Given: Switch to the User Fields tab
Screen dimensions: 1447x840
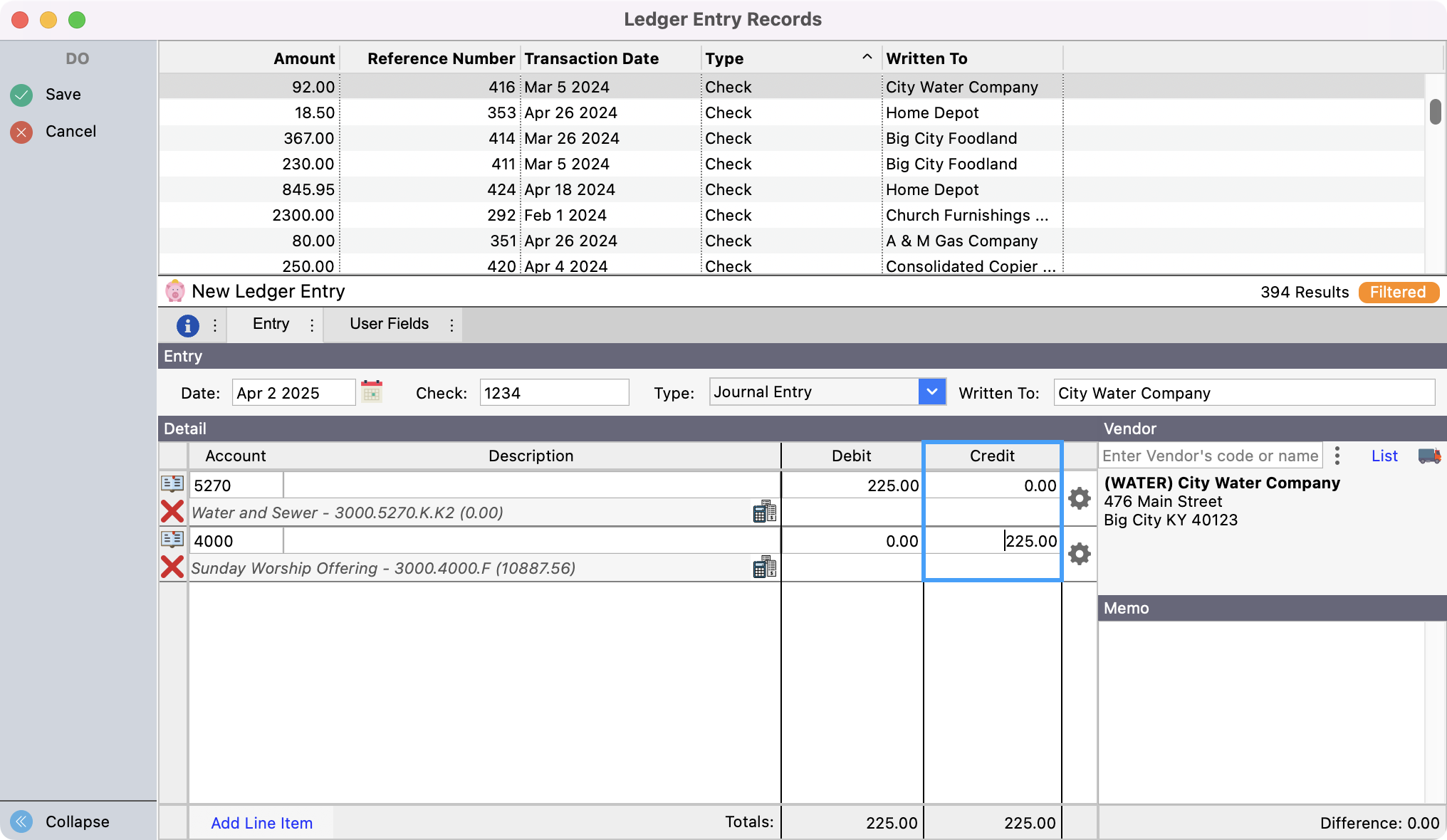Looking at the screenshot, I should [x=389, y=324].
